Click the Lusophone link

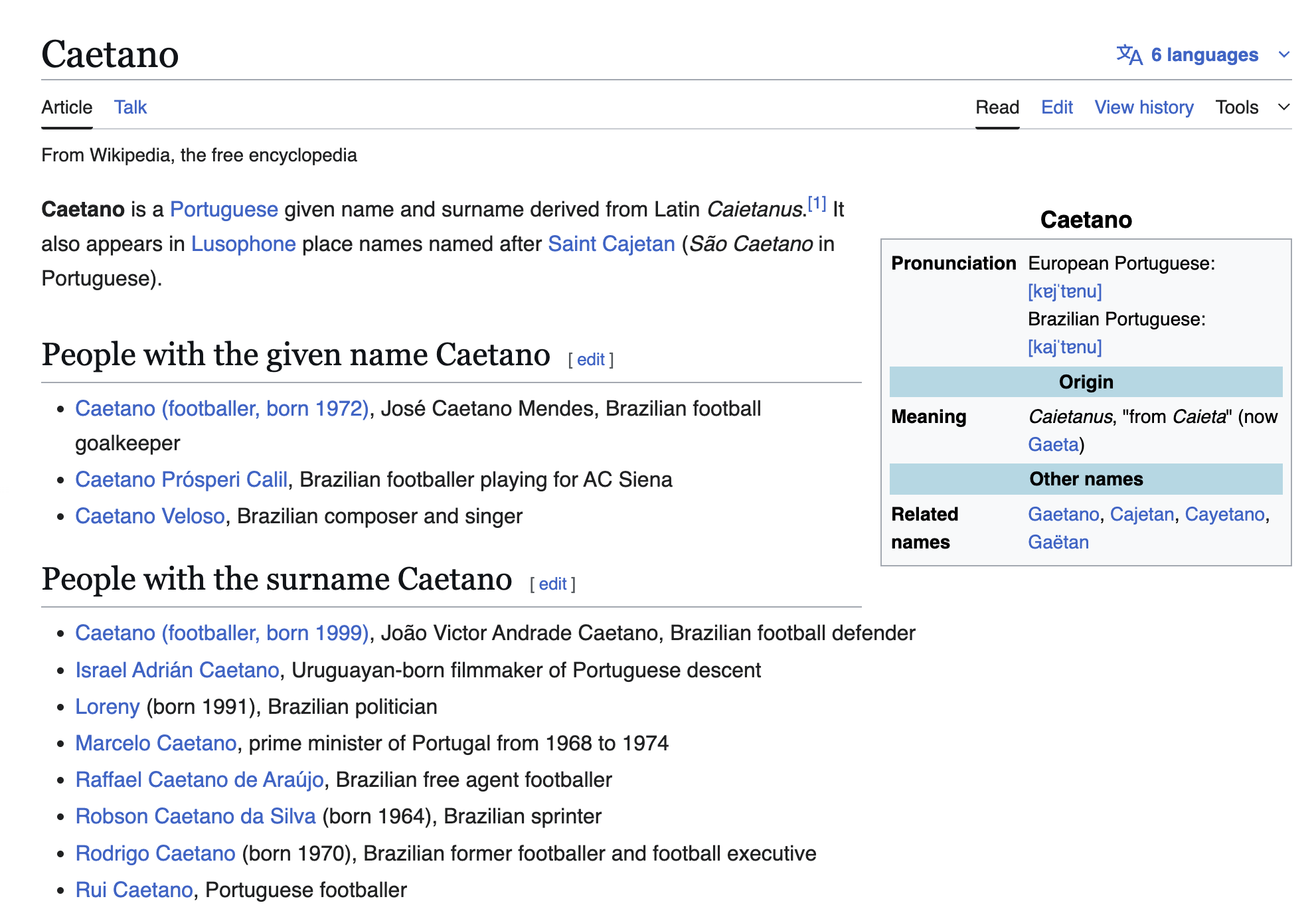243,244
